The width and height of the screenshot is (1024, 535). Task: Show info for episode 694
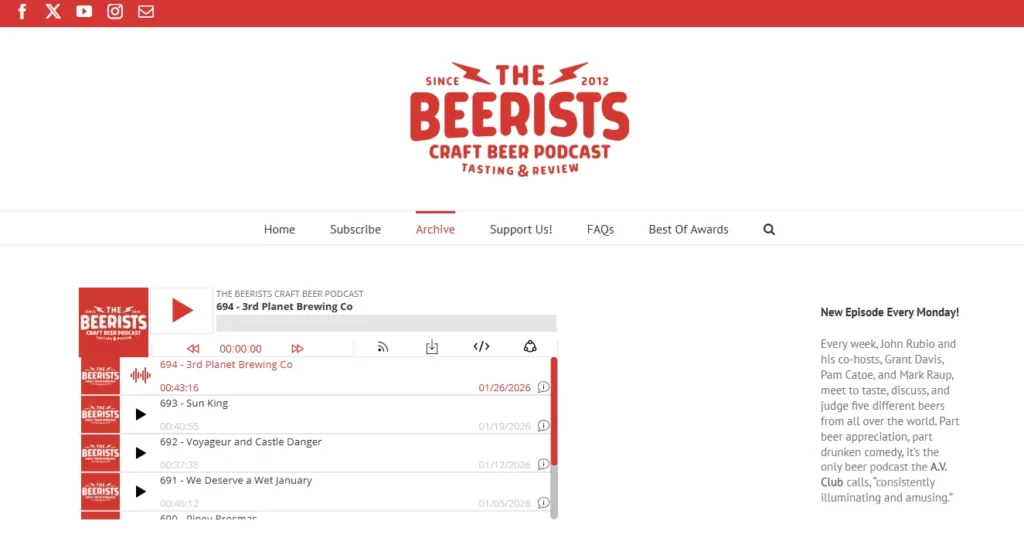[x=543, y=387]
